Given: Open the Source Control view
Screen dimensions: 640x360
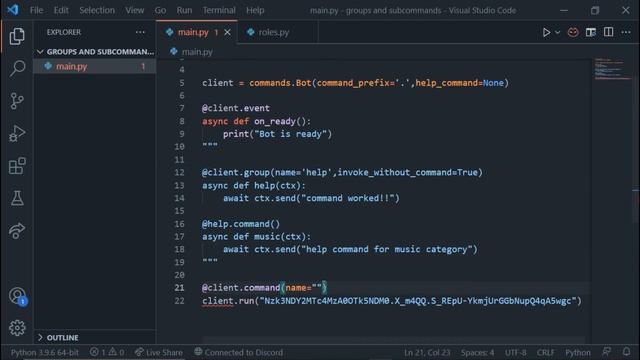Looking at the screenshot, I should point(17,101).
